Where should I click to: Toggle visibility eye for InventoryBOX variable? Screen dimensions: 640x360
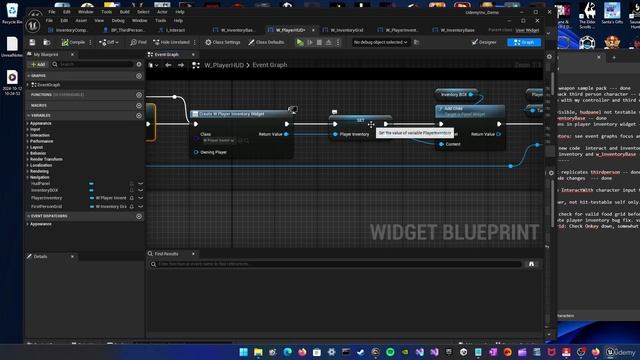click(140, 190)
